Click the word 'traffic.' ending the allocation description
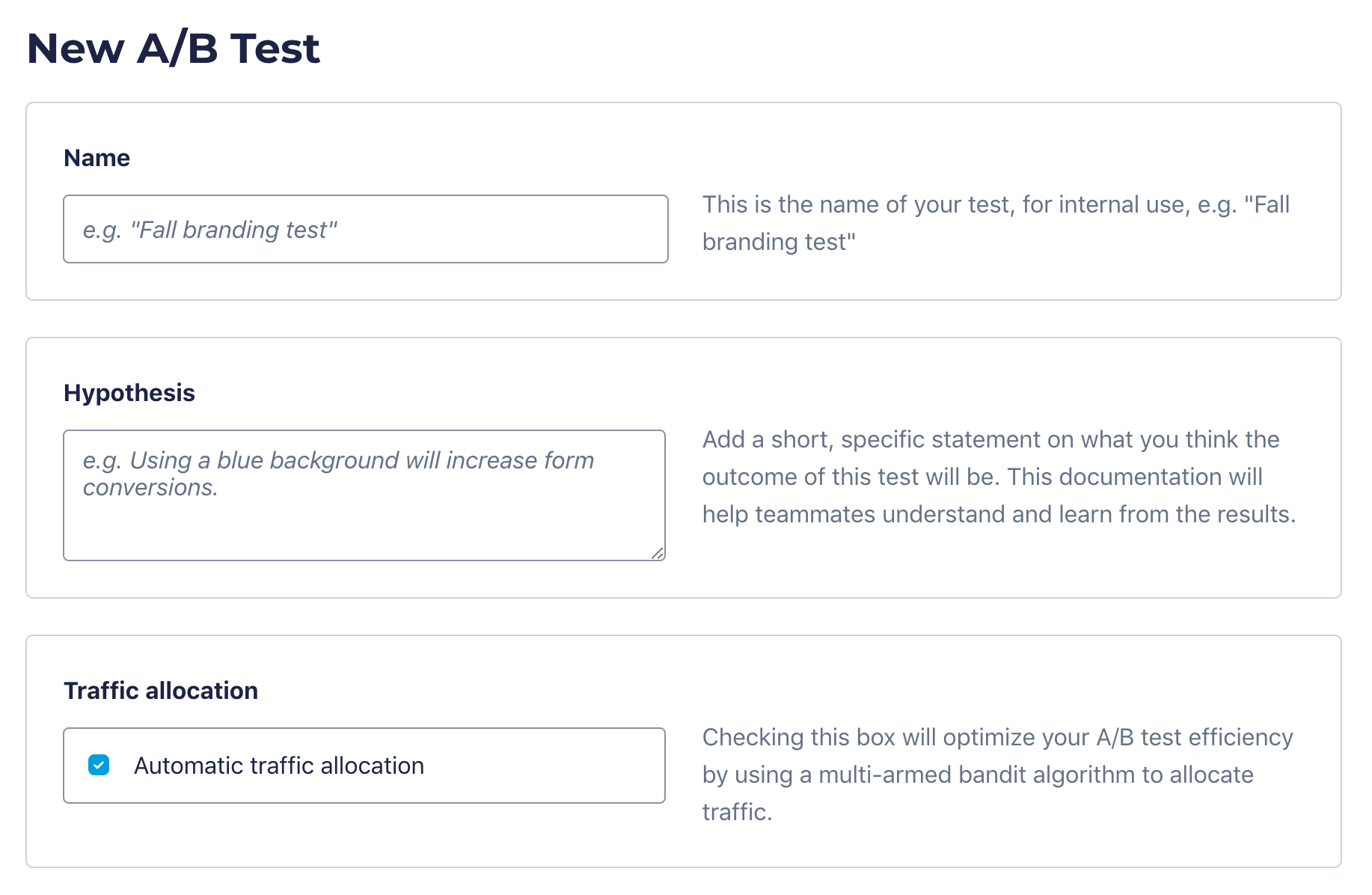 736,812
